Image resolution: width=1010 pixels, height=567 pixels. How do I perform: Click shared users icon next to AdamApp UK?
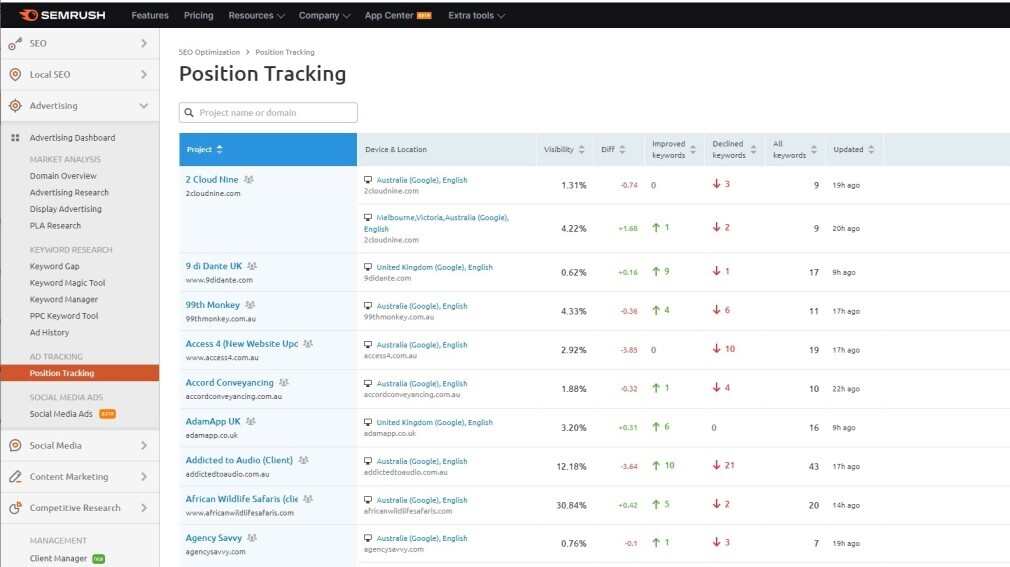(251, 421)
